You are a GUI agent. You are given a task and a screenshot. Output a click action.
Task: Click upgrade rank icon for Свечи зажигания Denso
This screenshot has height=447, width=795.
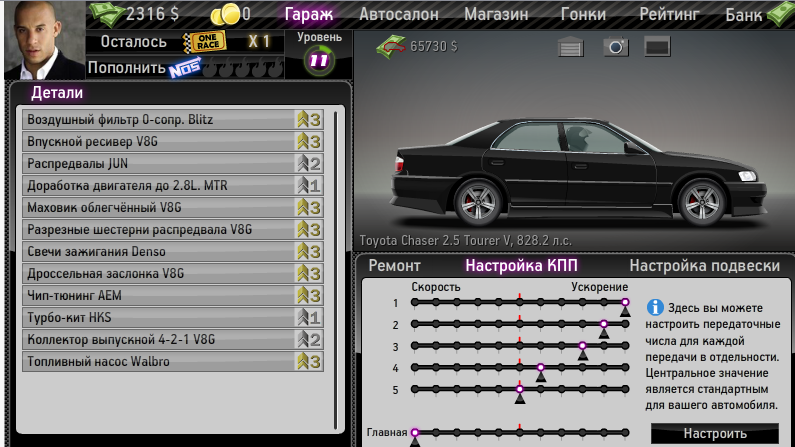click(309, 251)
